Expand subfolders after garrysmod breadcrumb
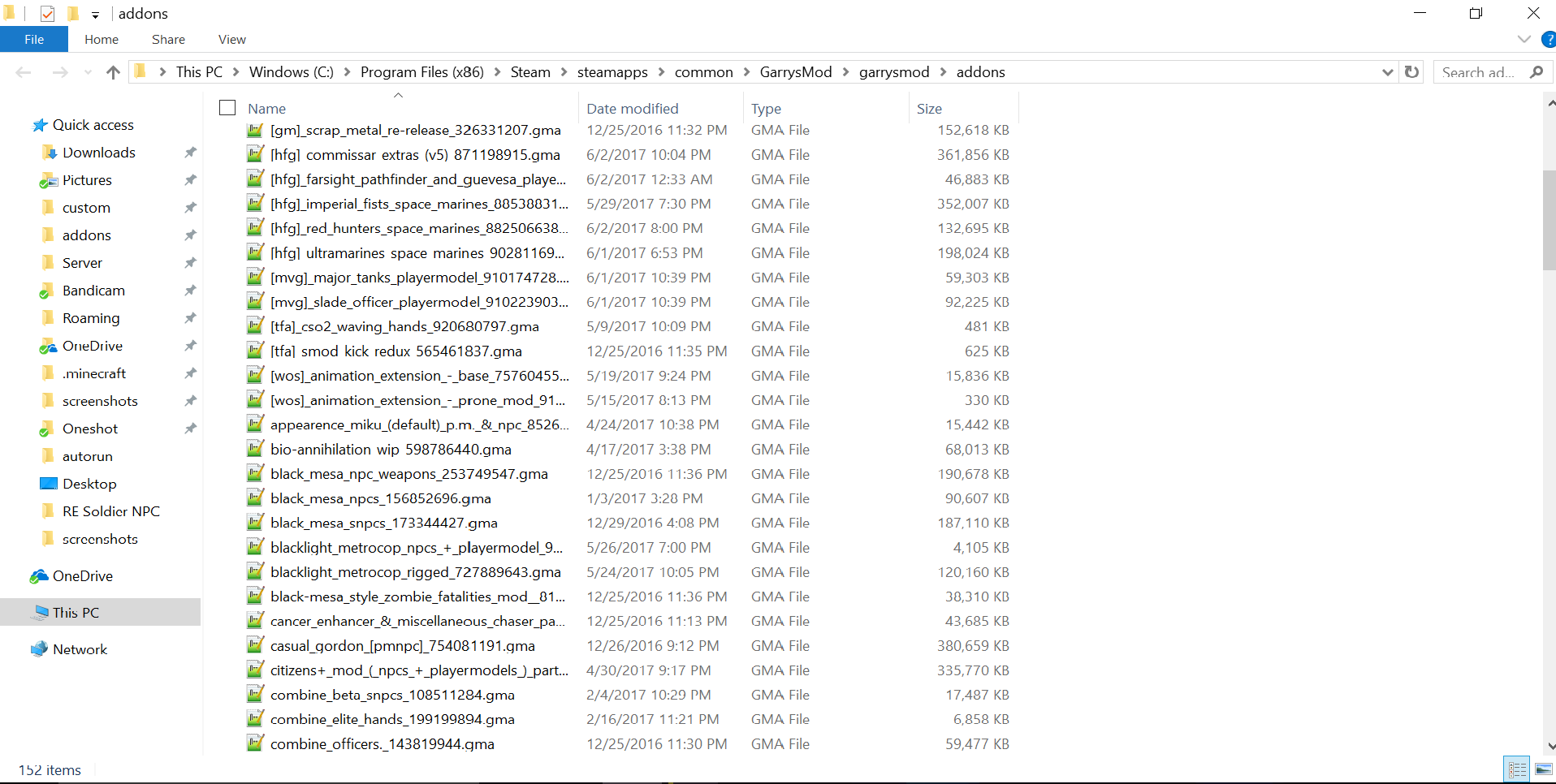This screenshot has width=1556, height=784. [x=943, y=72]
